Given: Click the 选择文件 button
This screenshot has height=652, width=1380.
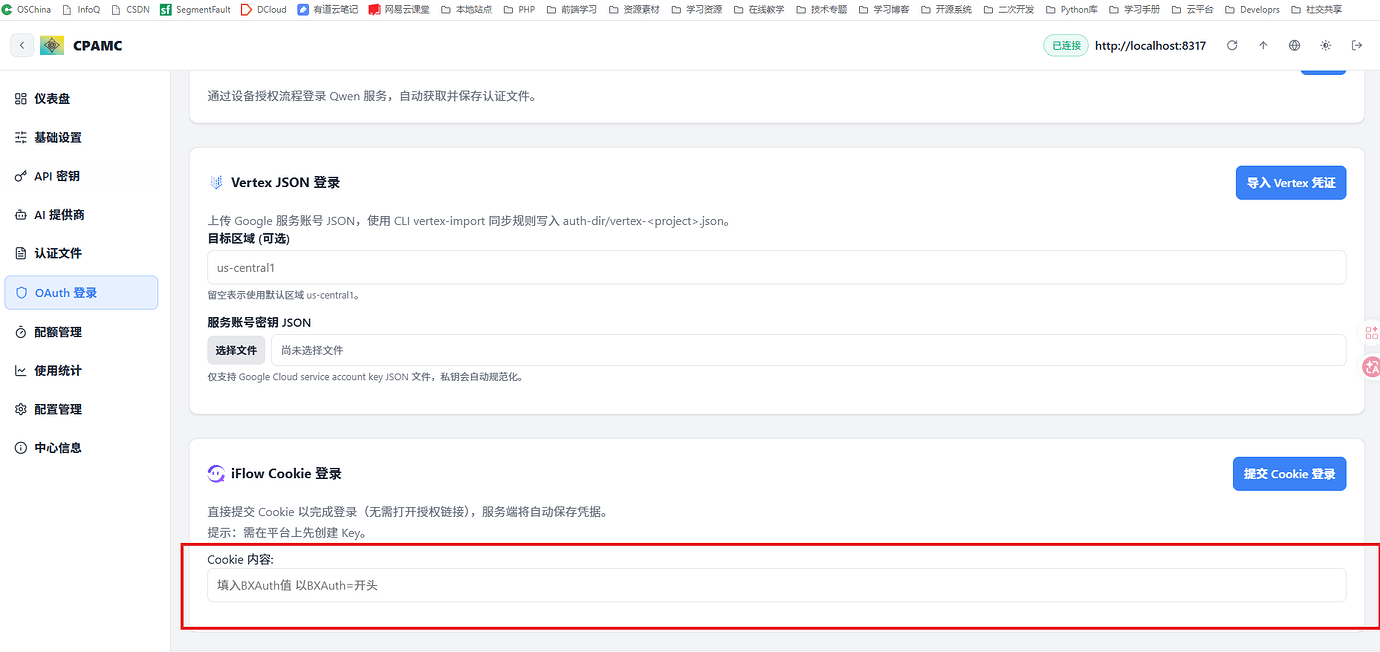Looking at the screenshot, I should pyautogui.click(x=236, y=350).
